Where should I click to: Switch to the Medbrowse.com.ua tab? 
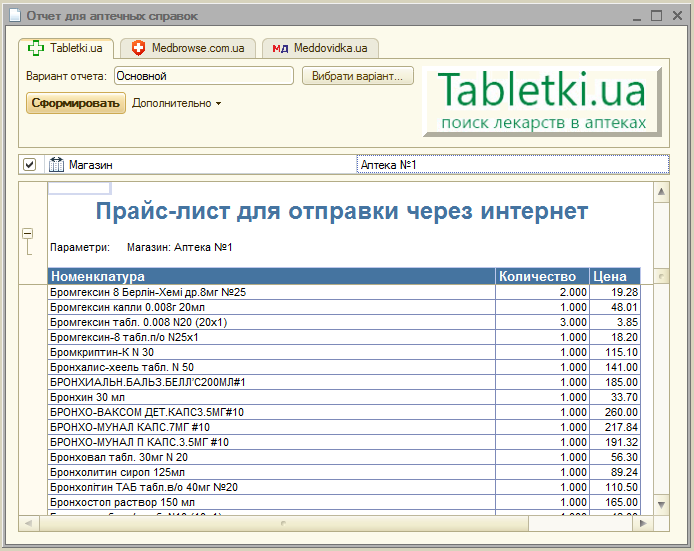click(188, 48)
